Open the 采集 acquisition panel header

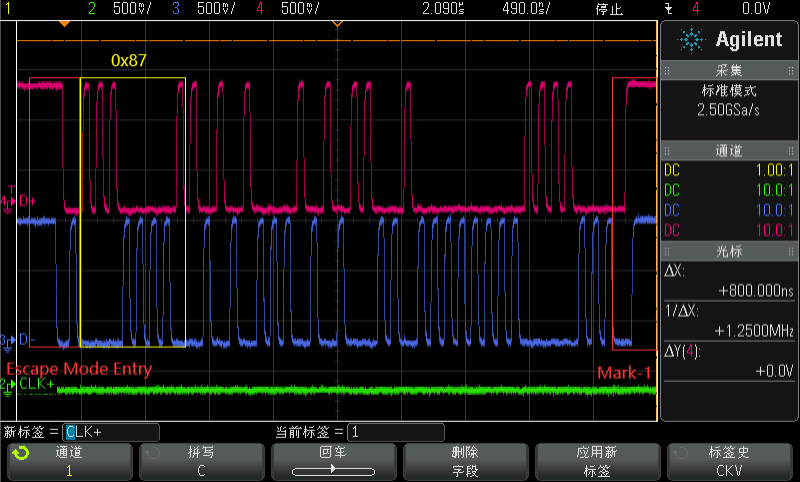(728, 70)
